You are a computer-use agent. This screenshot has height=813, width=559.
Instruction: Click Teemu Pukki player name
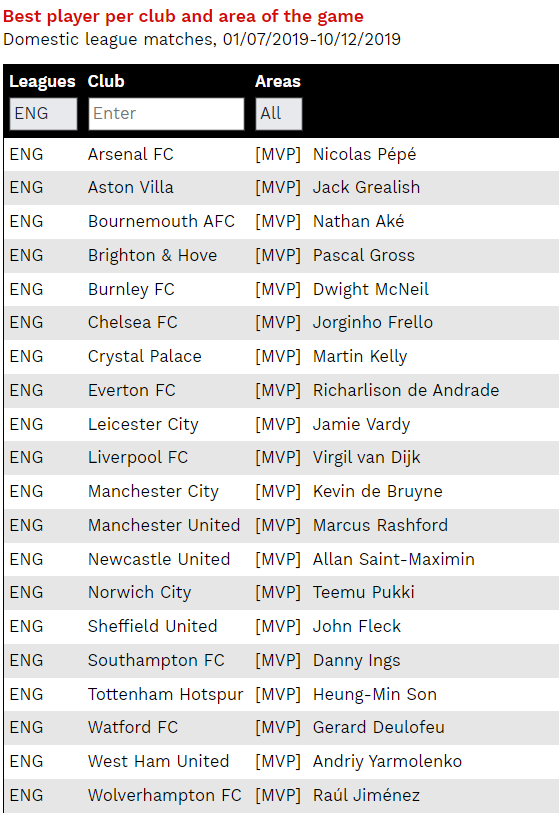[x=364, y=593]
